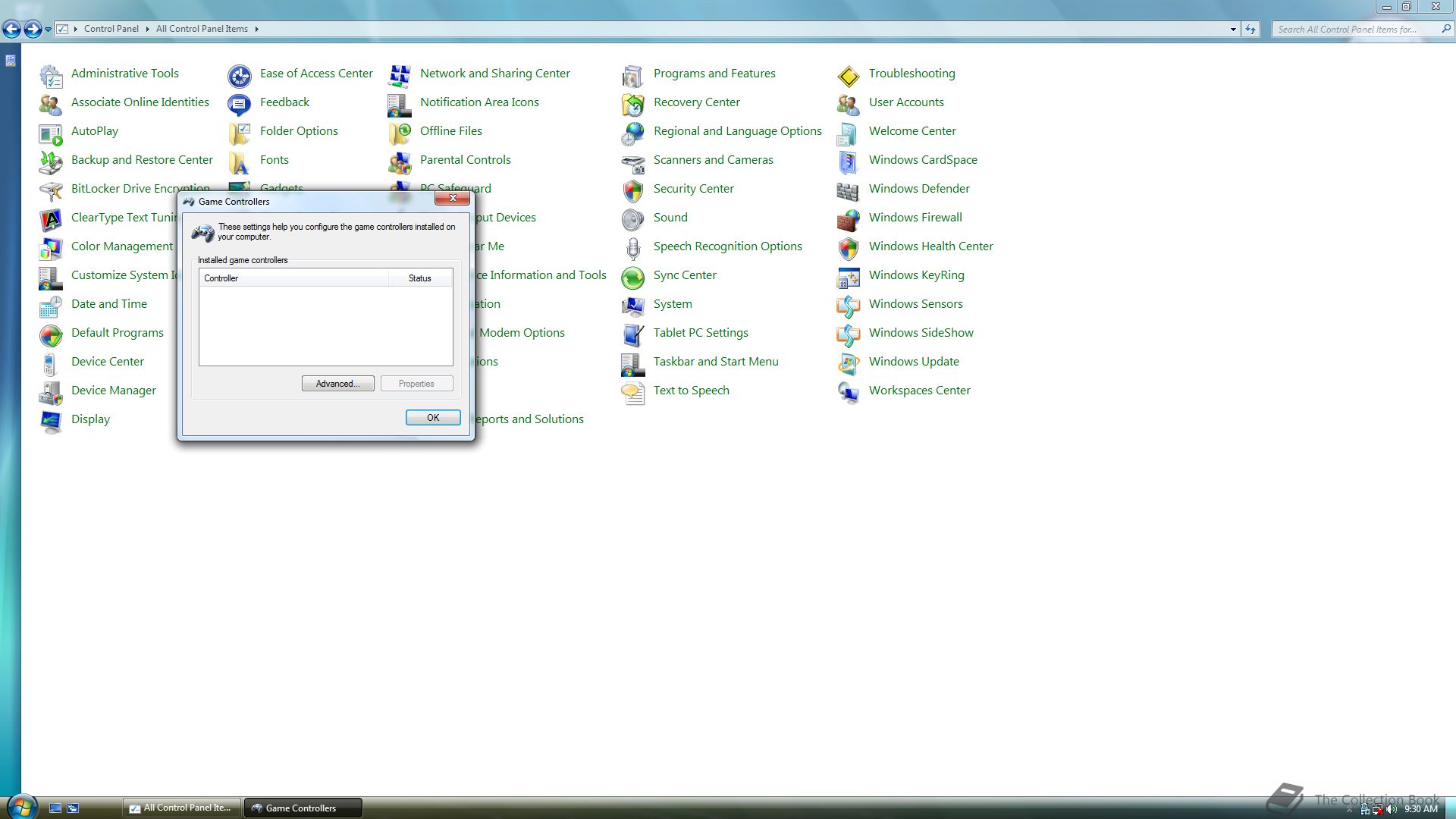1456x819 pixels.
Task: Open the Default Programs link
Action: tap(118, 333)
